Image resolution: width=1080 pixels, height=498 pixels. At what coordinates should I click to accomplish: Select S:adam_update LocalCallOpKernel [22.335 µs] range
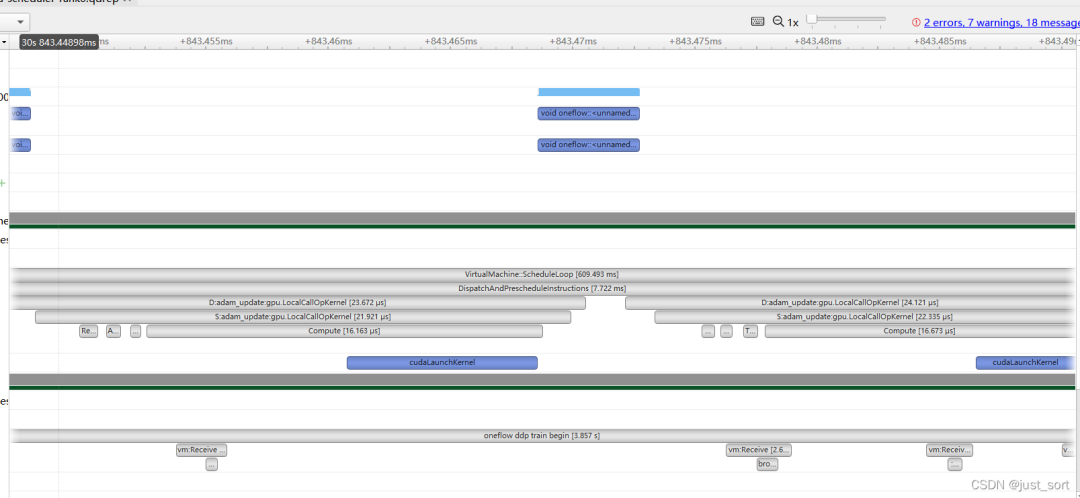coord(864,317)
